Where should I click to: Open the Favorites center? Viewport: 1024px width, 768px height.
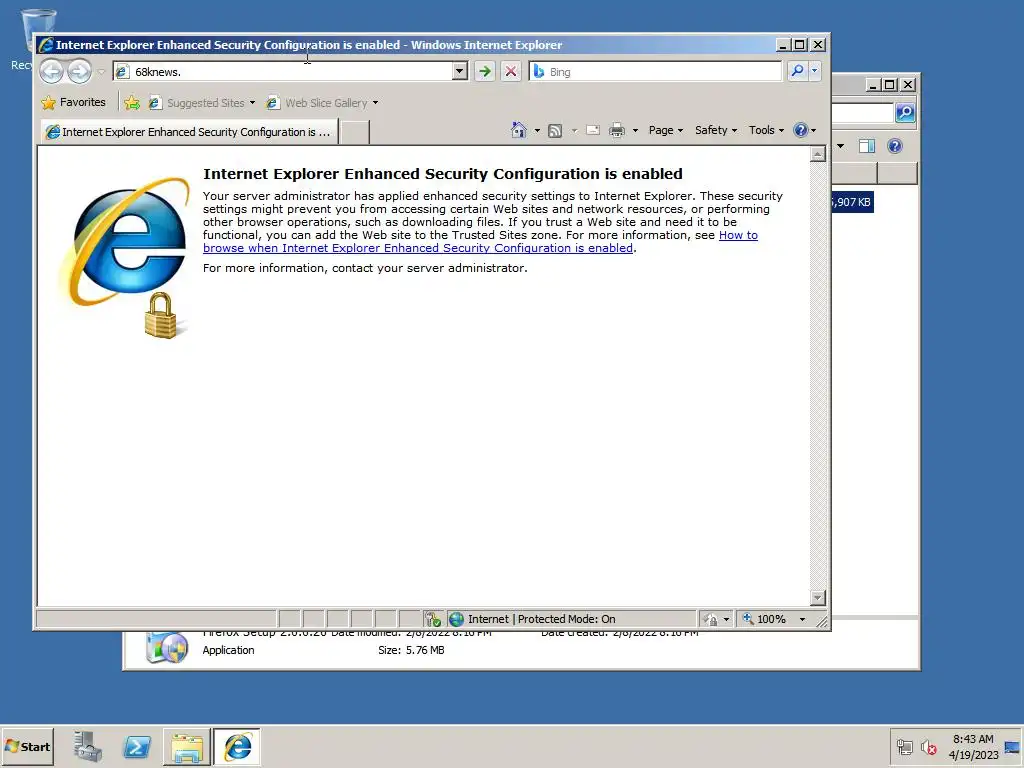pos(73,103)
